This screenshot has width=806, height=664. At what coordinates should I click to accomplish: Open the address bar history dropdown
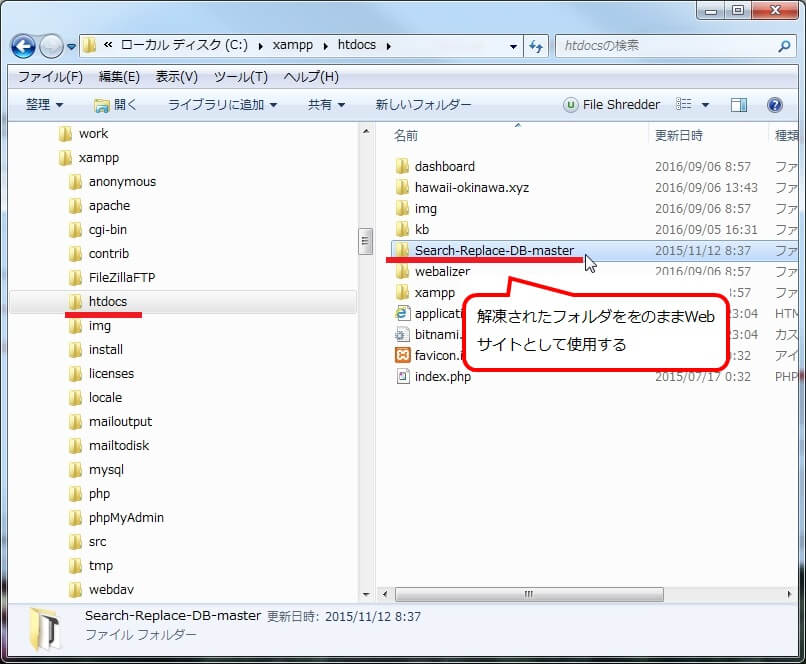point(513,46)
